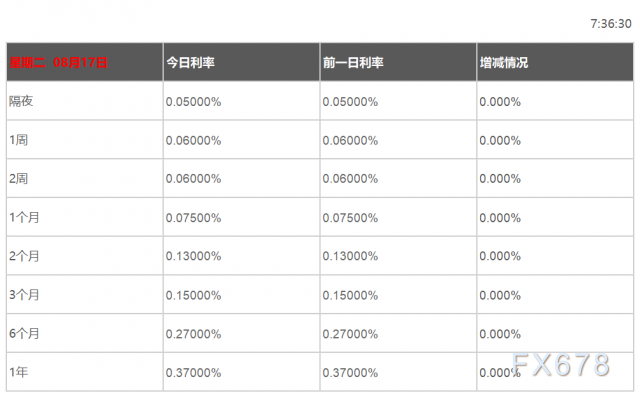Click the 2周 row label
The width and height of the screenshot is (640, 400).
point(19,178)
